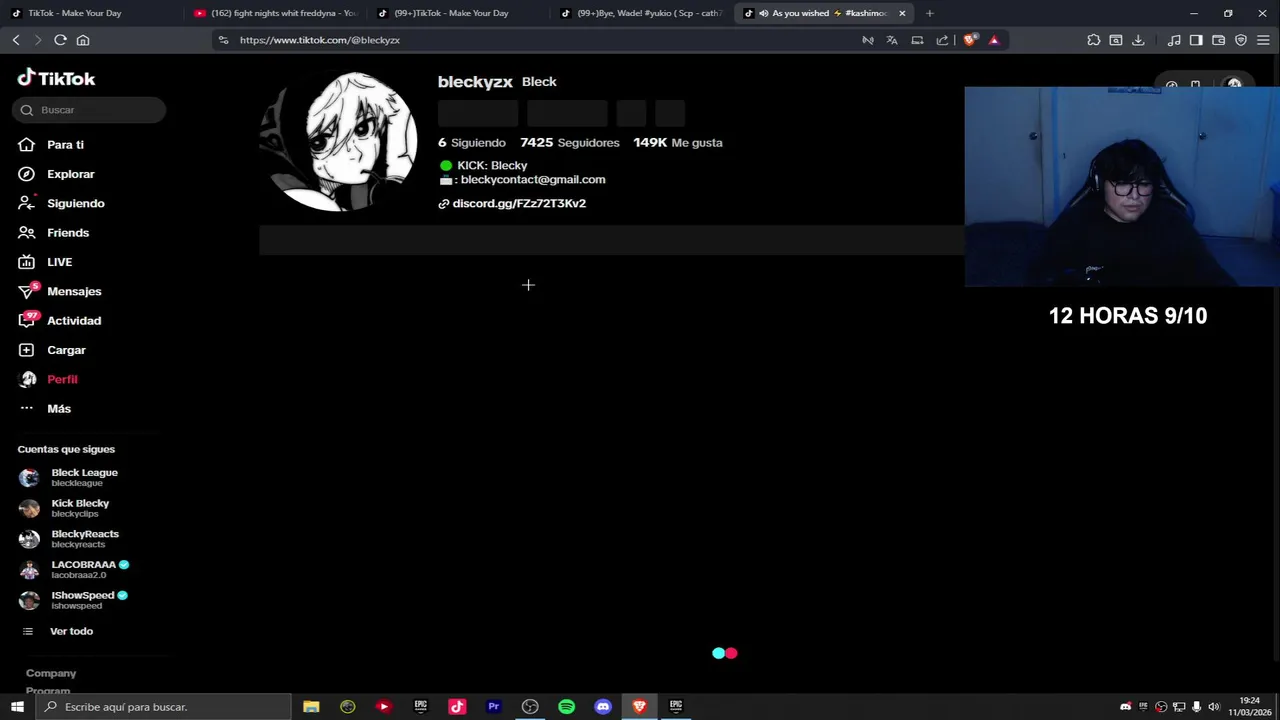Click the bleckycontact@gmail.com email text
This screenshot has height=720, width=1280.
pyautogui.click(x=533, y=180)
